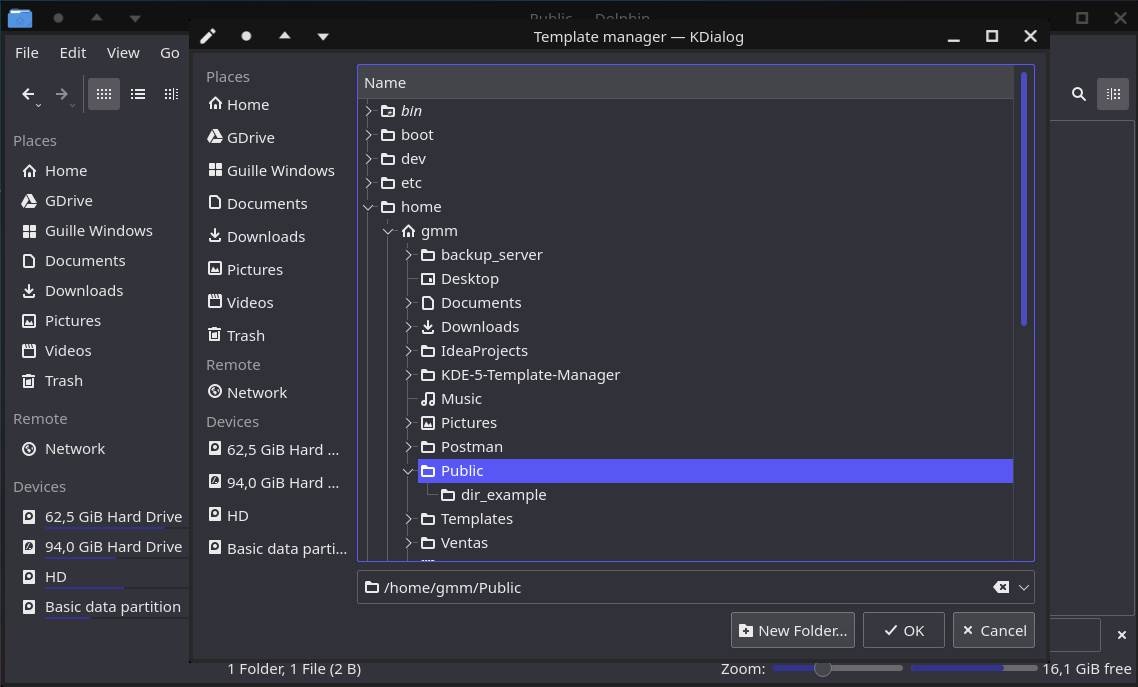The image size is (1138, 687).
Task: Open Videos in Dolphin Places panel
Action: pyautogui.click(x=57, y=351)
